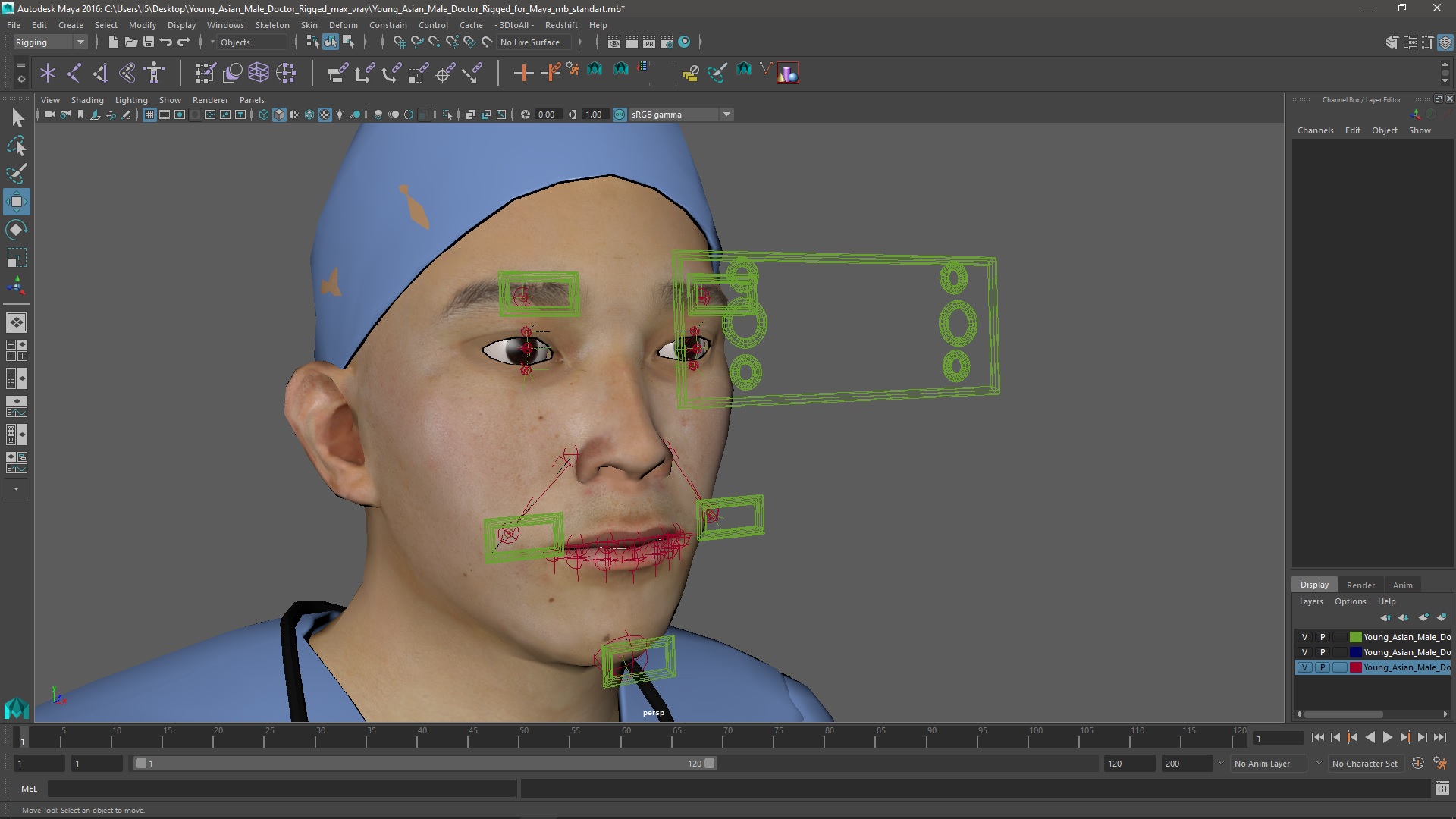Click the green layer color swatch
The width and height of the screenshot is (1456, 819).
1355,637
